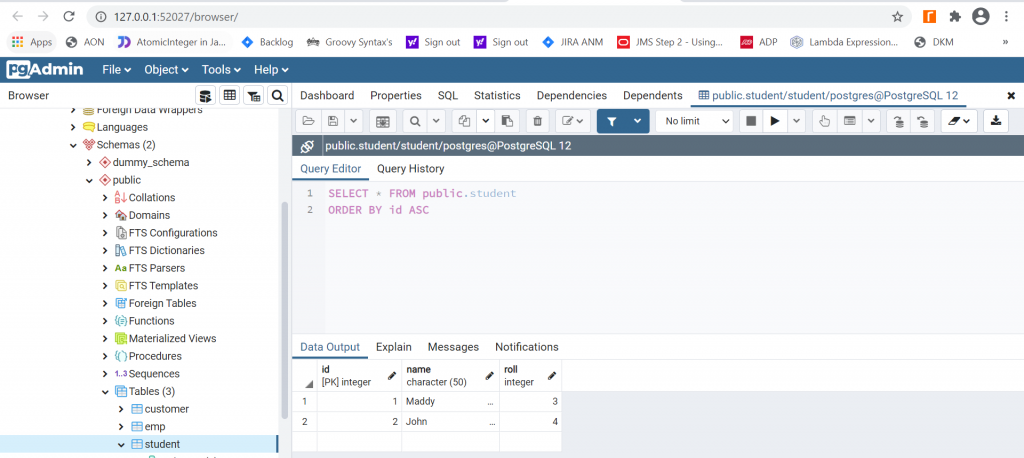Click the name column edit pencil icon
1024x458 pixels.
[x=489, y=376]
